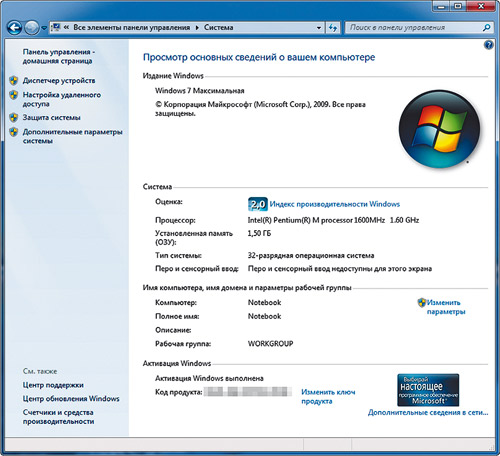
Task: Click the shield icon beside Защита системы
Action: 13,117
